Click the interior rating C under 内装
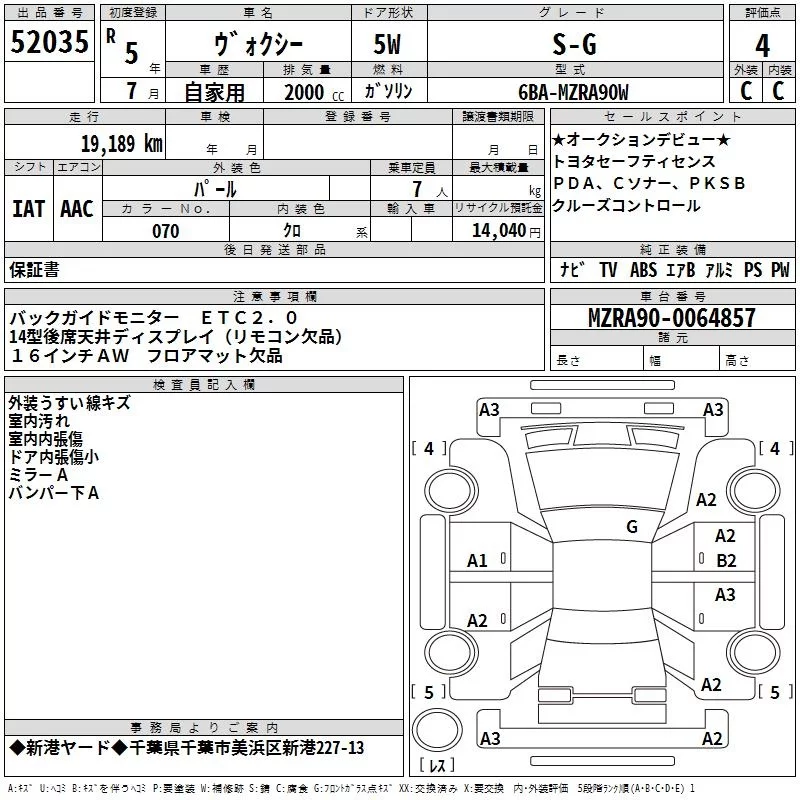 tap(778, 91)
